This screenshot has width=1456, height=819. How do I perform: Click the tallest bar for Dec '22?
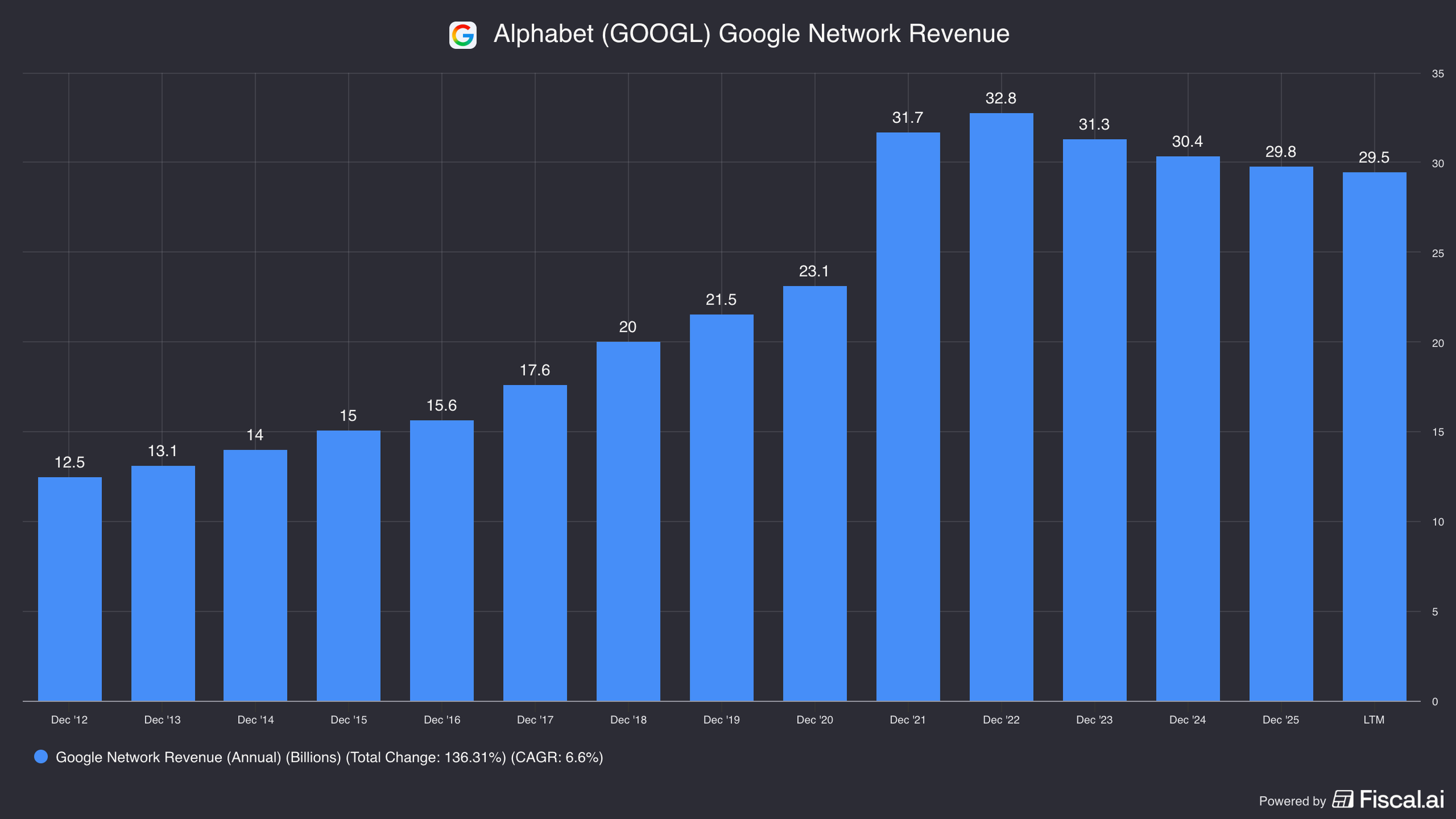point(1001,407)
